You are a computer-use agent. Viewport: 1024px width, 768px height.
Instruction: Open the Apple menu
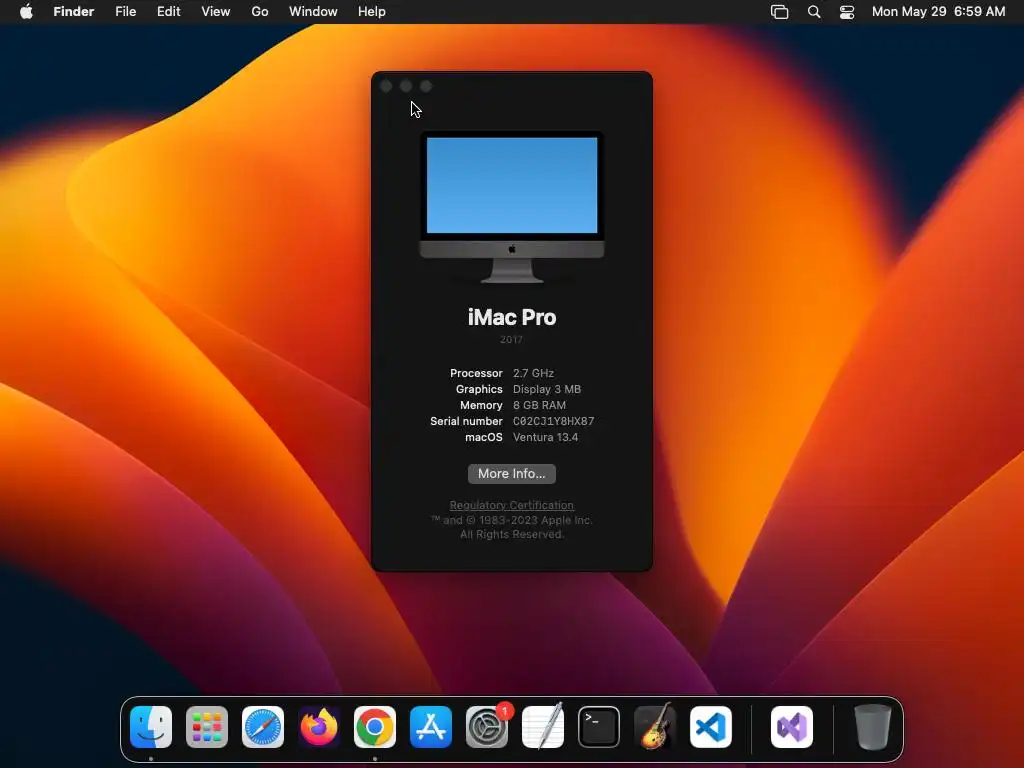(26, 12)
